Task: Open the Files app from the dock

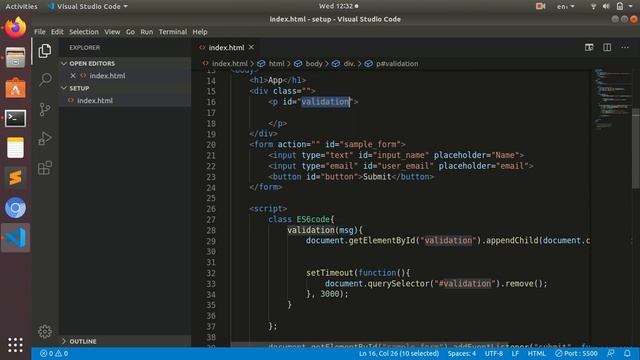Action: [x=16, y=57]
